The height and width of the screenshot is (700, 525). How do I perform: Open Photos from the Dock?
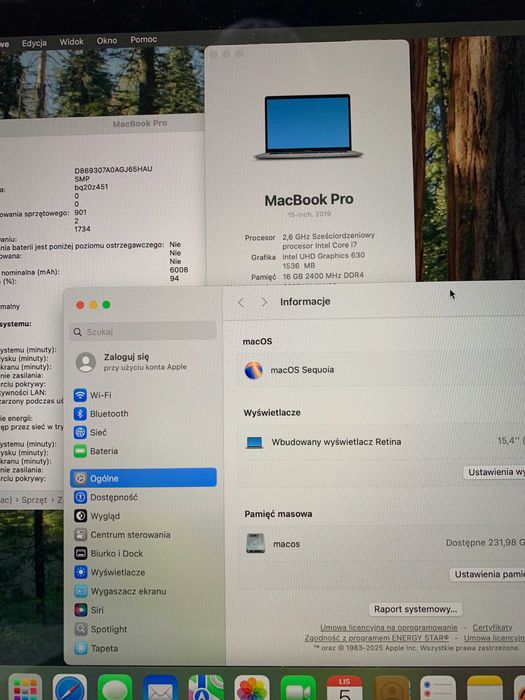252,688
